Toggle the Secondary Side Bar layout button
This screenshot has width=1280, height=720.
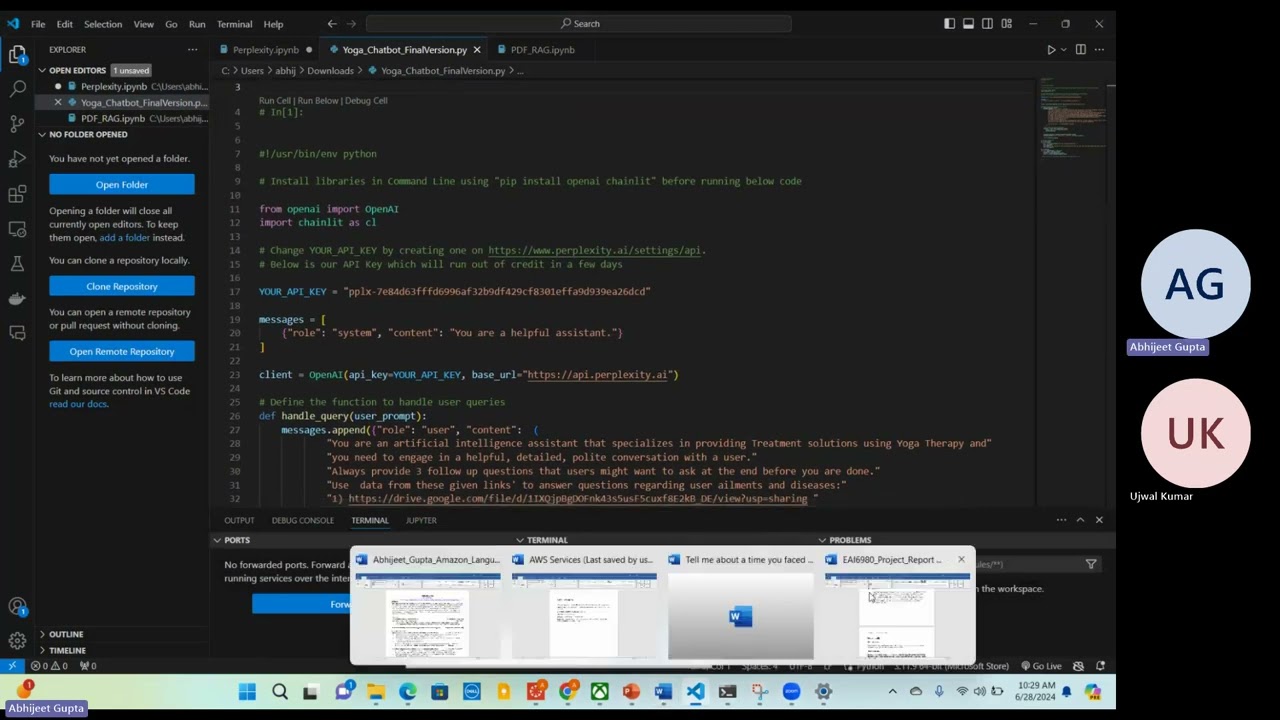click(987, 23)
